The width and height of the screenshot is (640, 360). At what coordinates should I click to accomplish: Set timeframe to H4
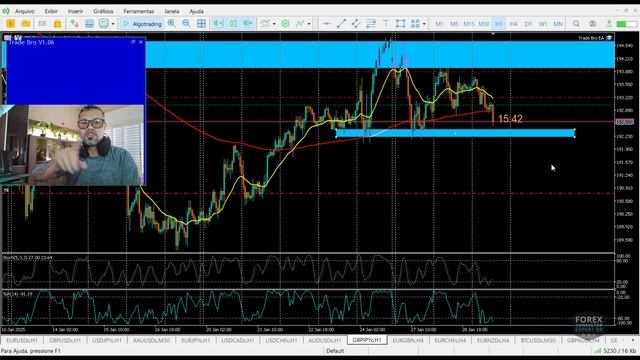pyautogui.click(x=513, y=24)
